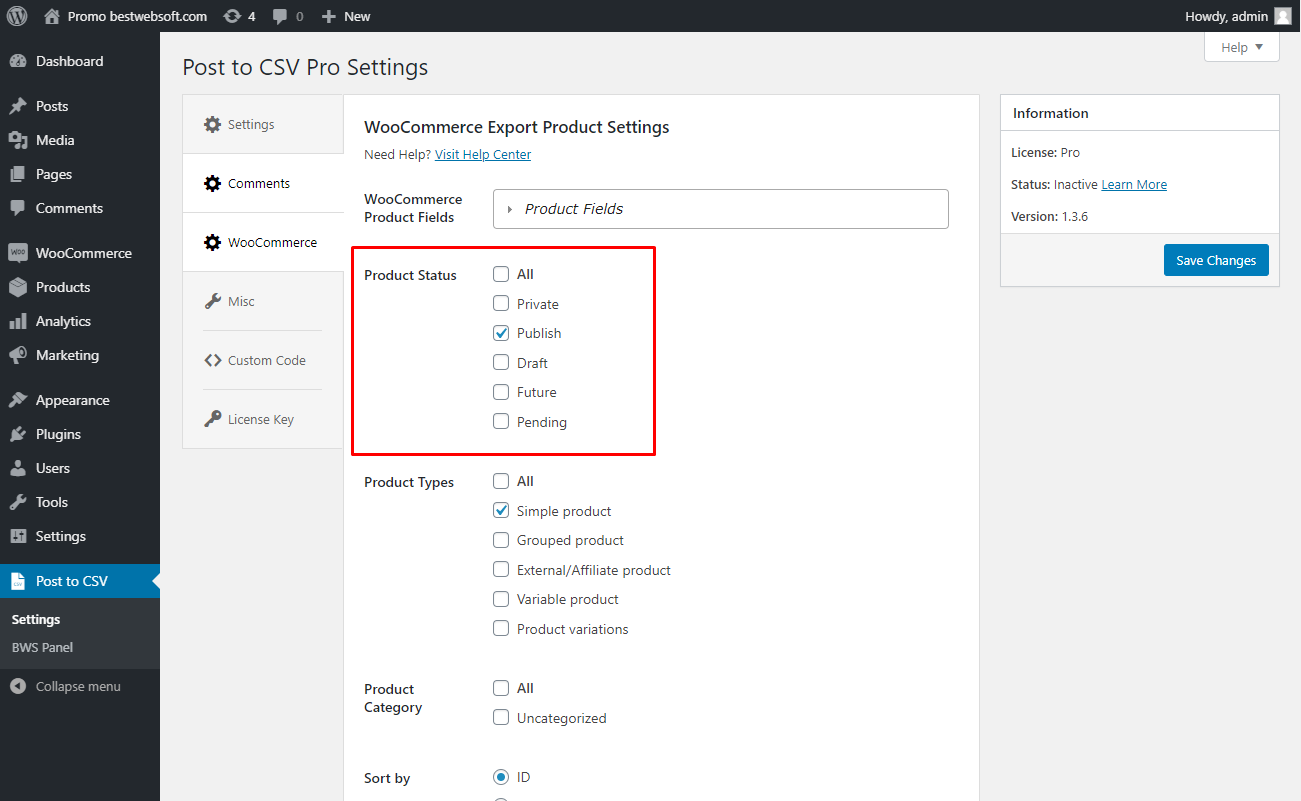Click the WordPress logo icon
This screenshot has width=1301, height=801.
(17, 16)
